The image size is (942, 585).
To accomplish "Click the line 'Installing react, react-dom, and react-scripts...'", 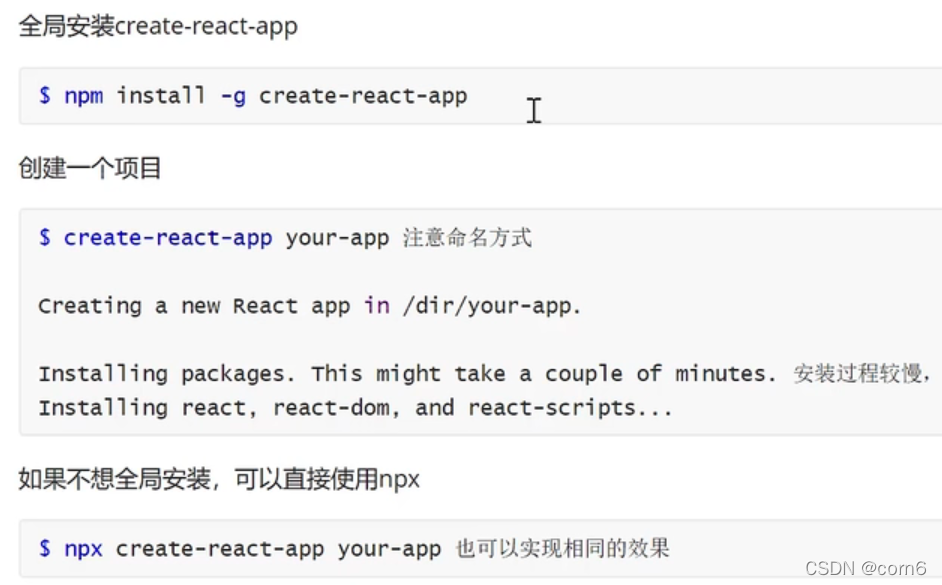I will click(355, 408).
